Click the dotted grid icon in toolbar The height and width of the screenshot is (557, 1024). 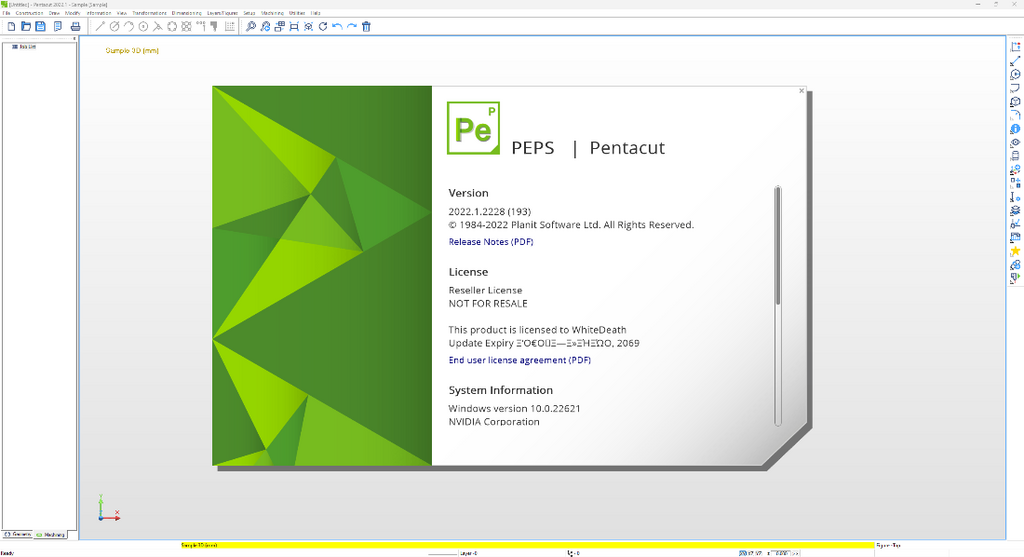[x=229, y=27]
